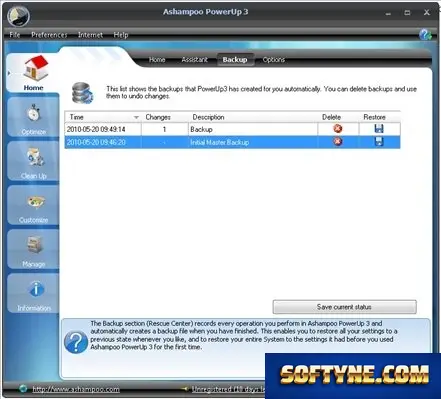Viewport: 441px width, 399px height.
Task: Open the Manage sidebar section
Action: [x=33, y=249]
